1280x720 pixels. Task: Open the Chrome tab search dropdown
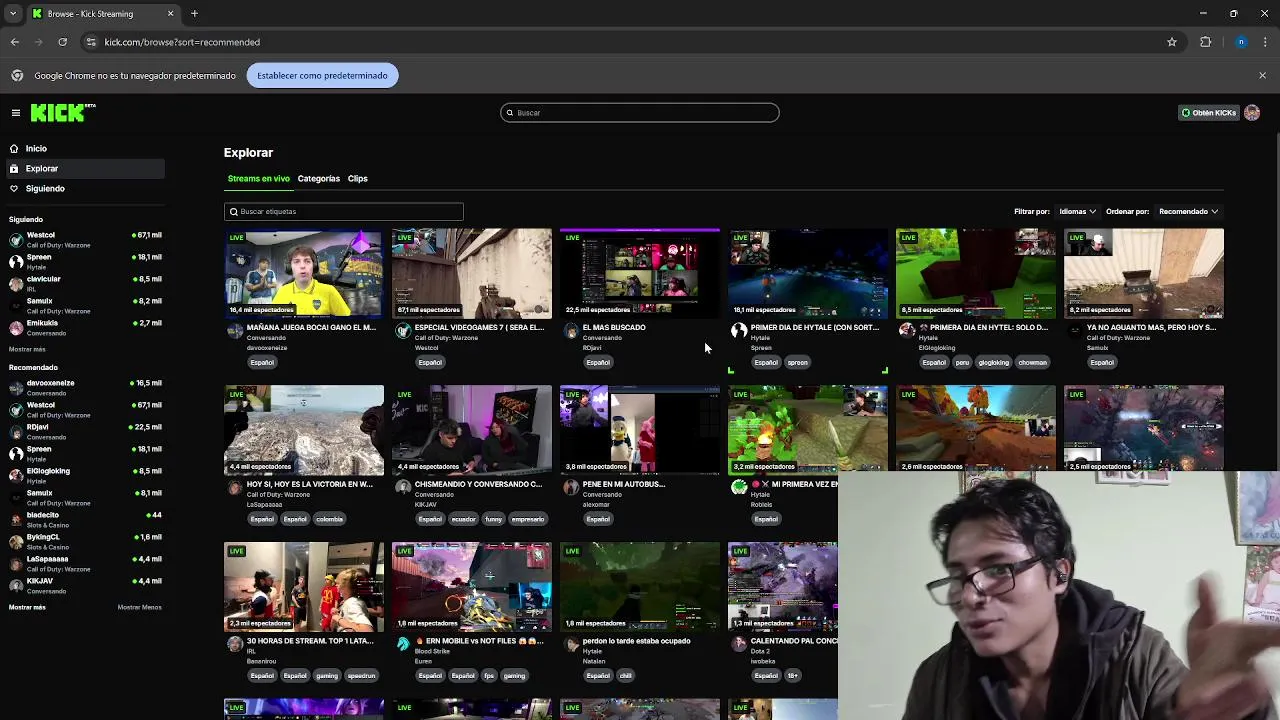[13, 14]
